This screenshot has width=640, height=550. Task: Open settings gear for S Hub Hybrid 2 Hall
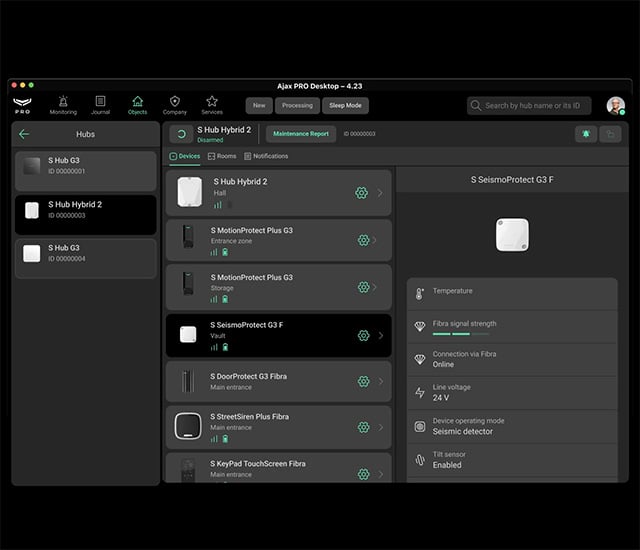click(361, 193)
